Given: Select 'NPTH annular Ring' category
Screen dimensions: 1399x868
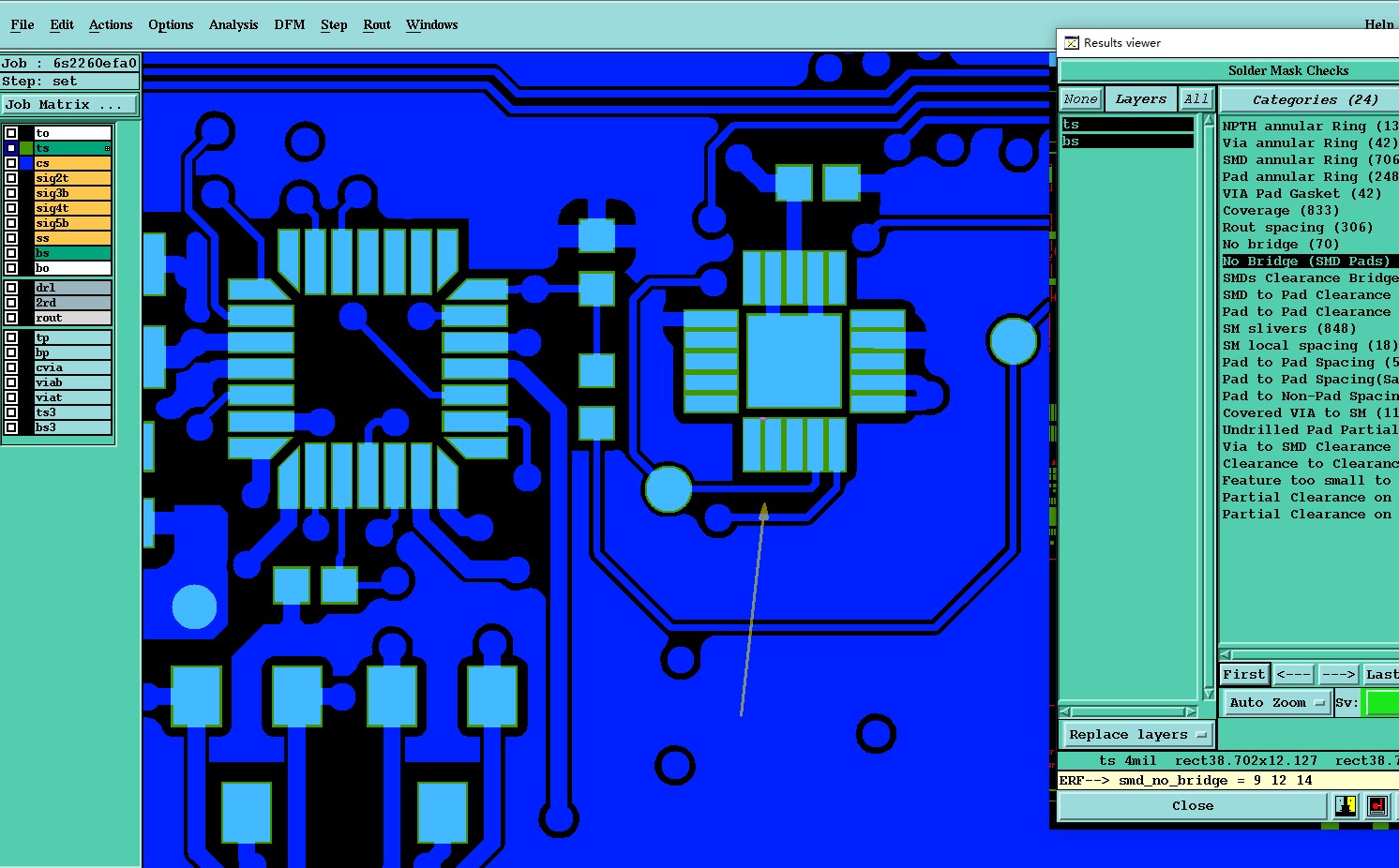Looking at the screenshot, I should coord(1310,126).
